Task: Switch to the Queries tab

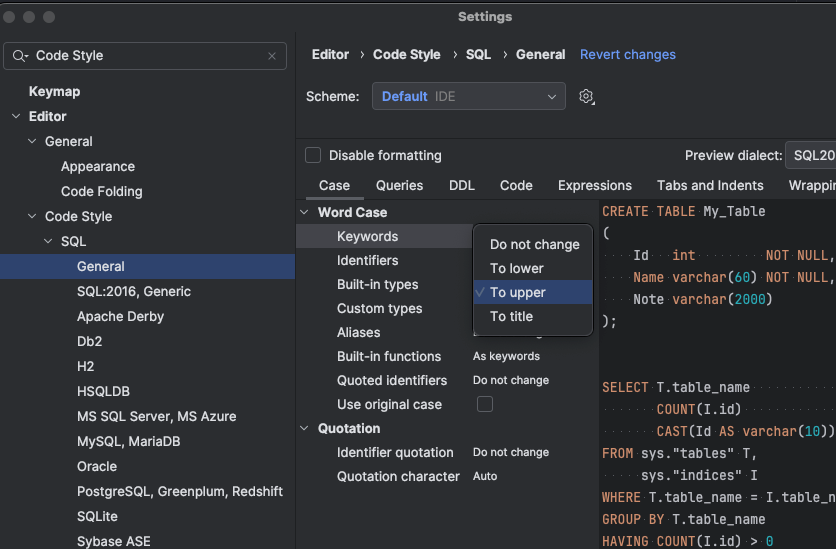Action: (399, 185)
